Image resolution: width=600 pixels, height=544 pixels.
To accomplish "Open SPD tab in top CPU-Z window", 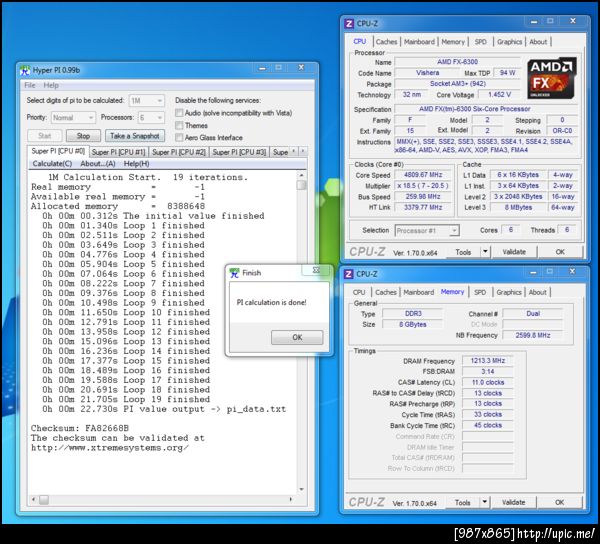I will 481,42.
